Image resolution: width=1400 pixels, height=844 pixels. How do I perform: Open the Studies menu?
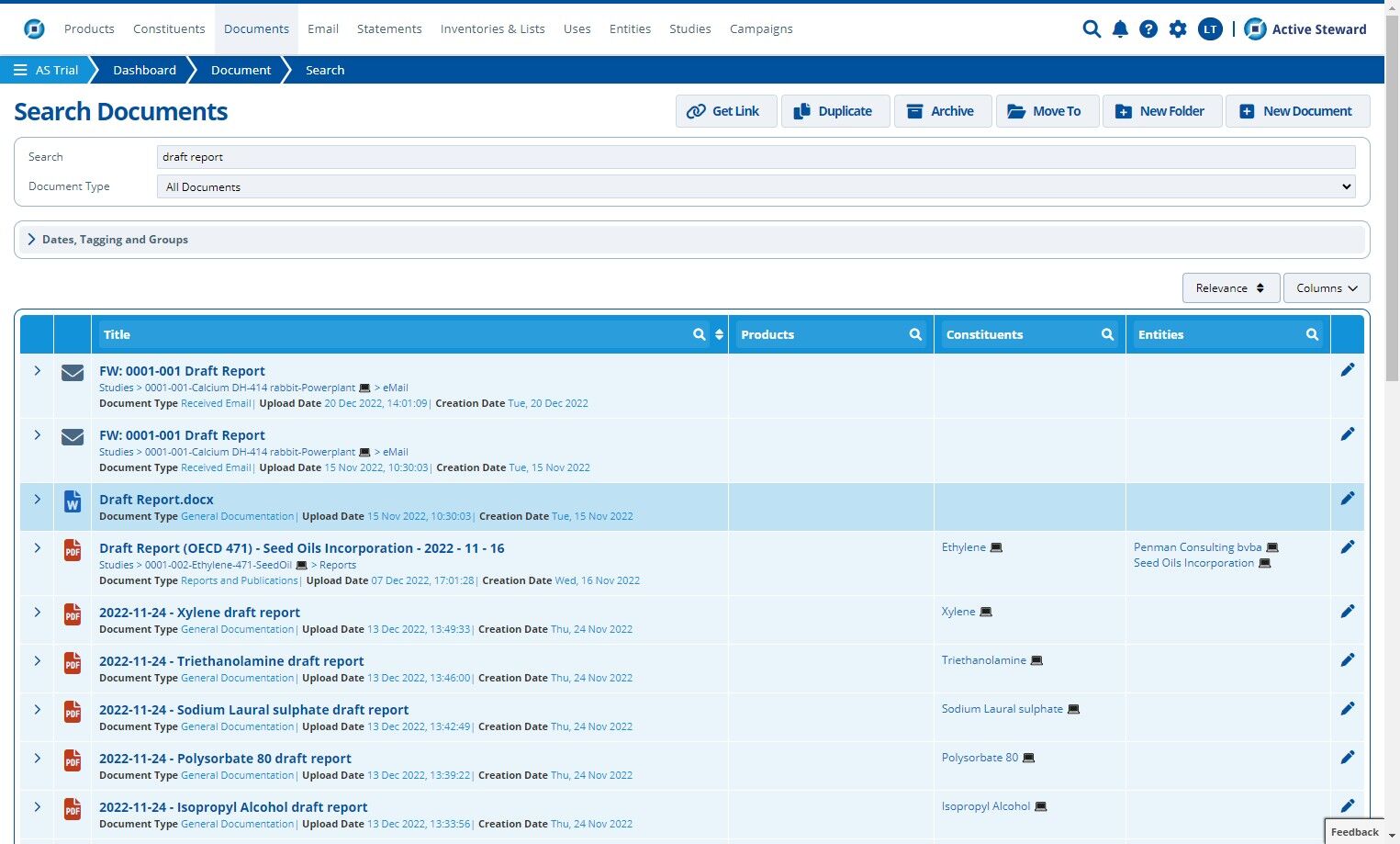[690, 29]
